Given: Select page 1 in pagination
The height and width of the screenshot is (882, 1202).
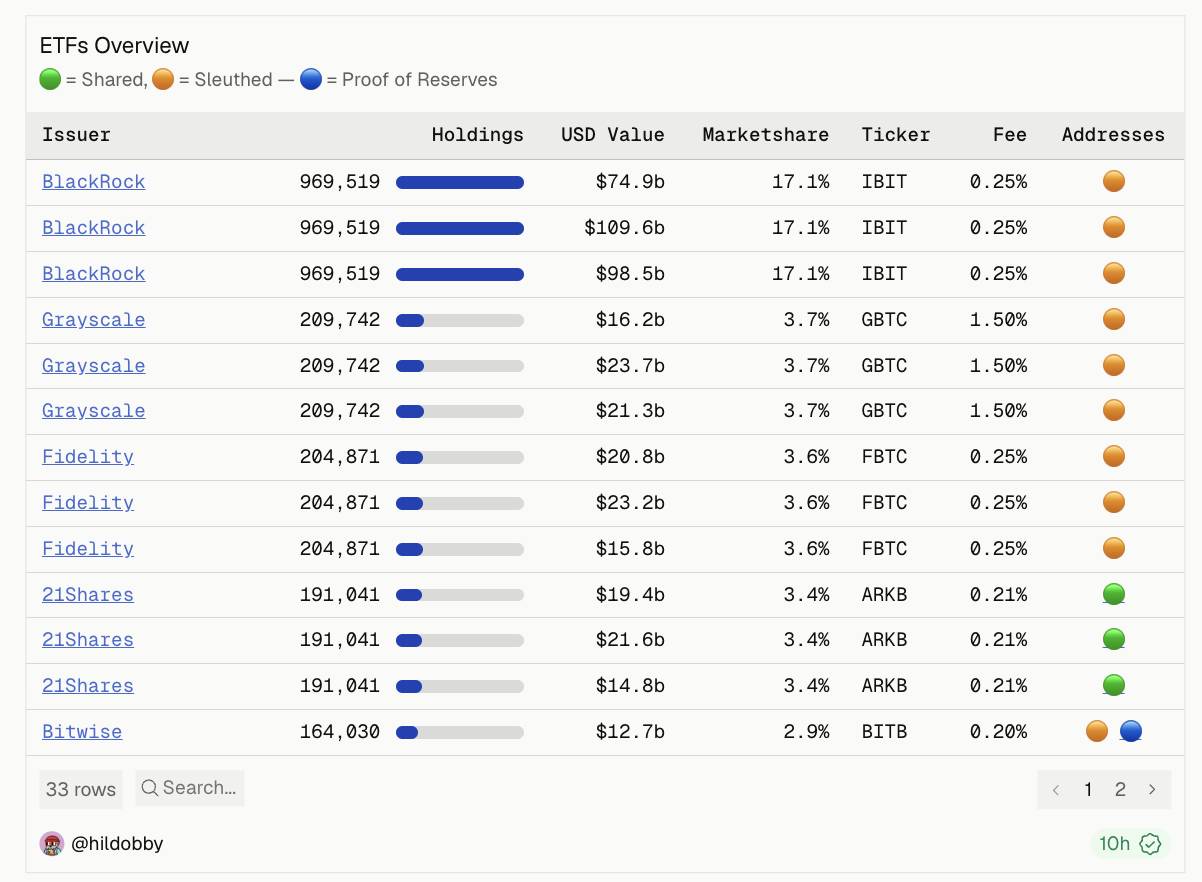Looking at the screenshot, I should (x=1088, y=789).
